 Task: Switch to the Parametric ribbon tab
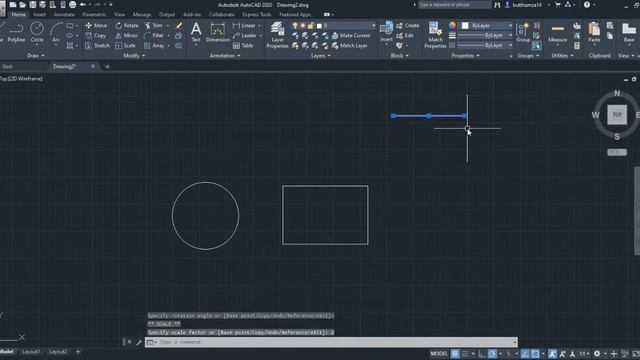[94, 14]
